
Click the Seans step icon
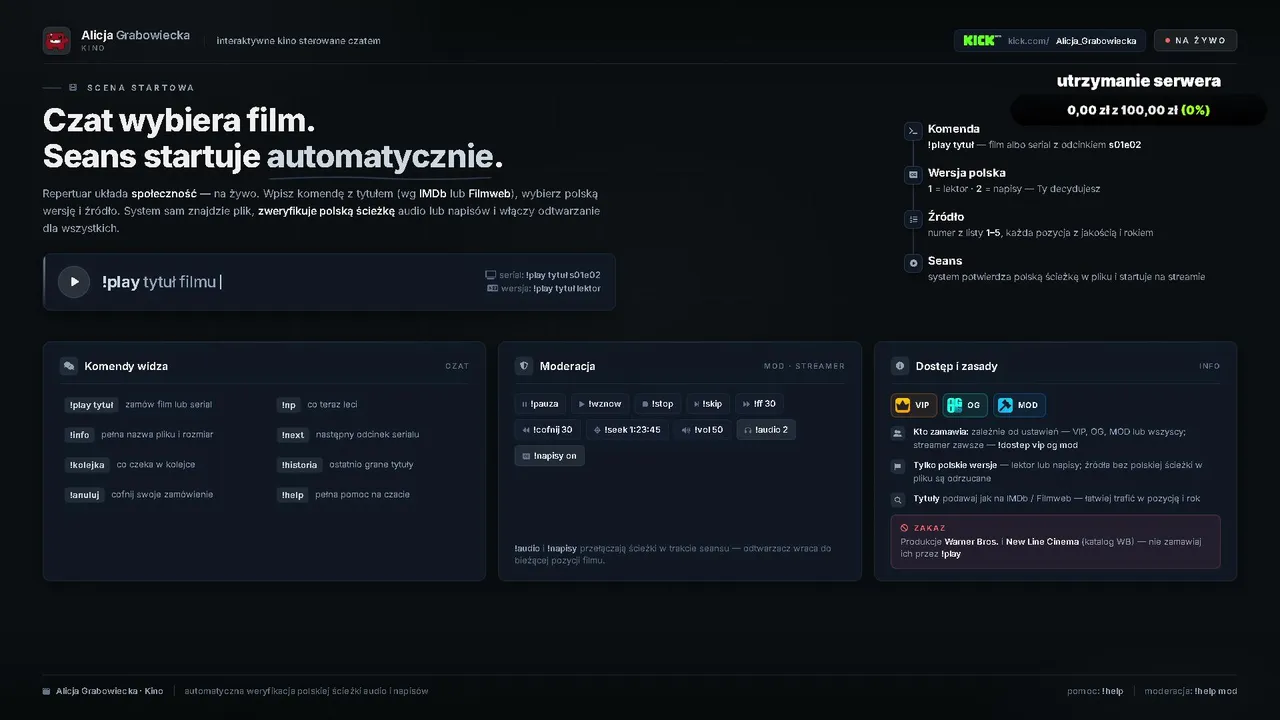click(x=913, y=263)
